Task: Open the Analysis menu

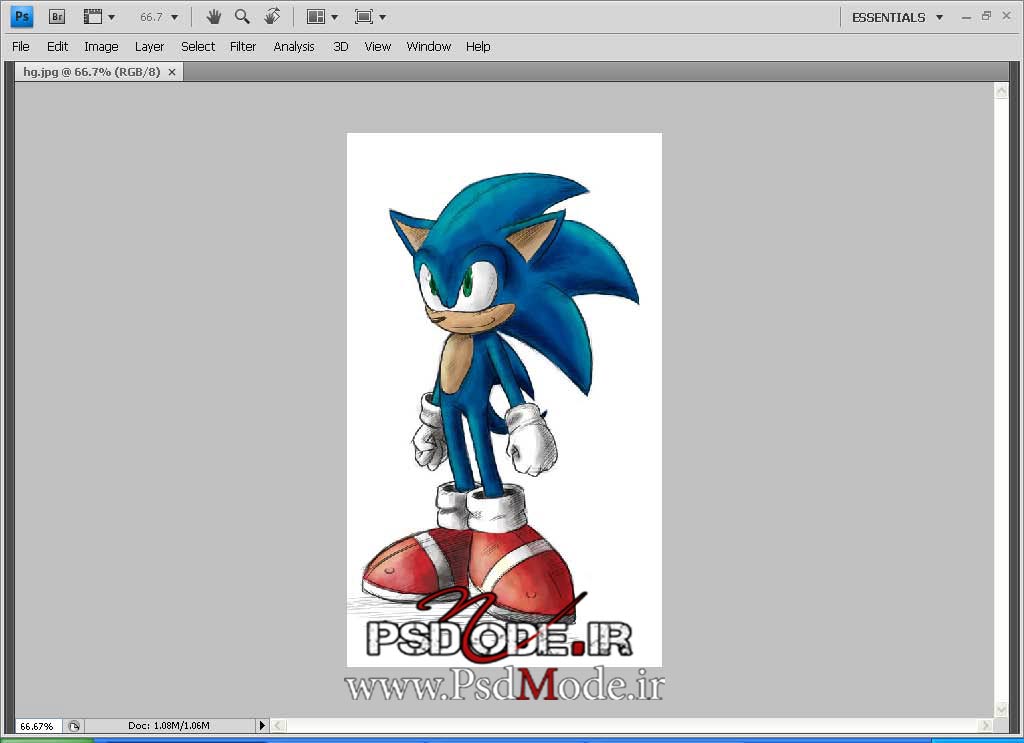Action: pyautogui.click(x=294, y=46)
